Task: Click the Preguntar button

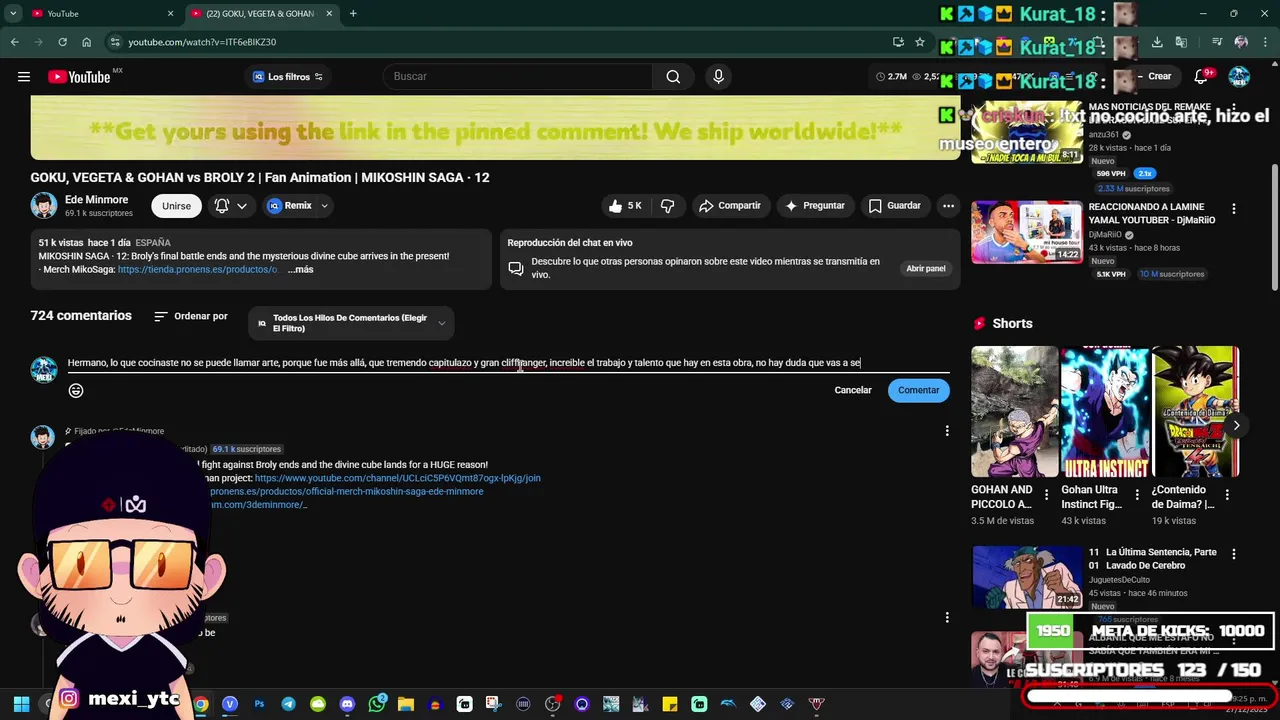Action: [x=815, y=206]
